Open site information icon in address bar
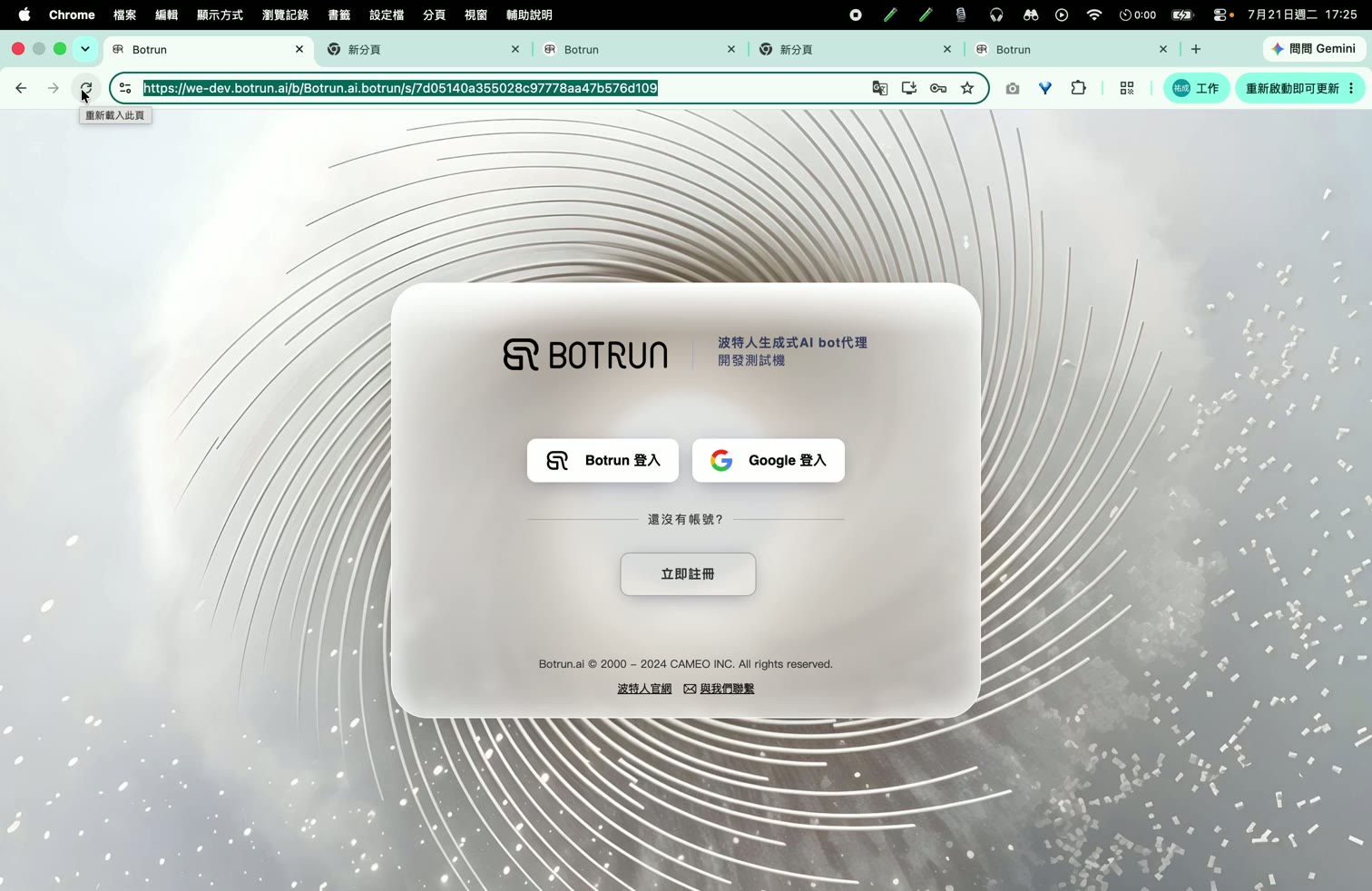Screen dimensions: 1372x891 pos(126,88)
